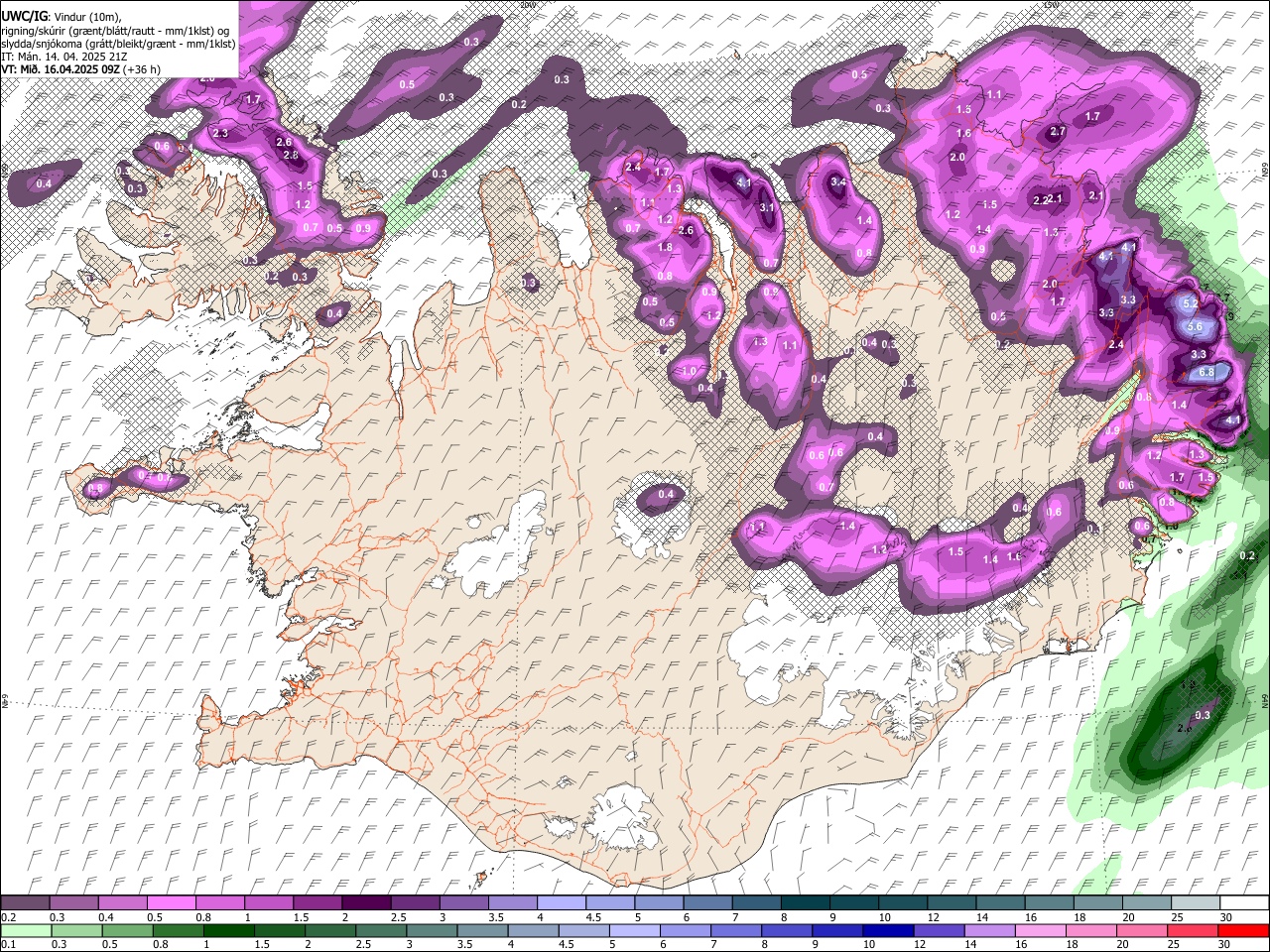Choose the dull purple 0.2 swatch, top legend row
This screenshot has width=1270, height=952.
point(25,902)
